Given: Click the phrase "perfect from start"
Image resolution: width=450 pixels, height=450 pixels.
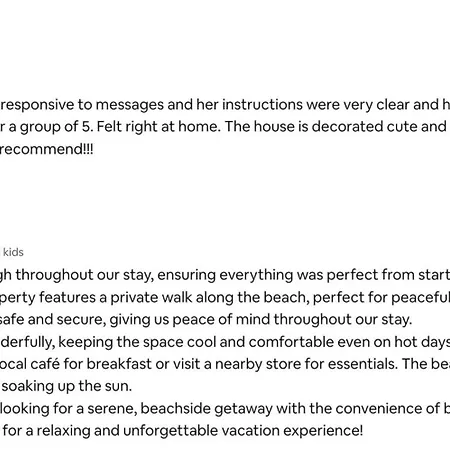Looking at the screenshot, I should click(x=388, y=275).
